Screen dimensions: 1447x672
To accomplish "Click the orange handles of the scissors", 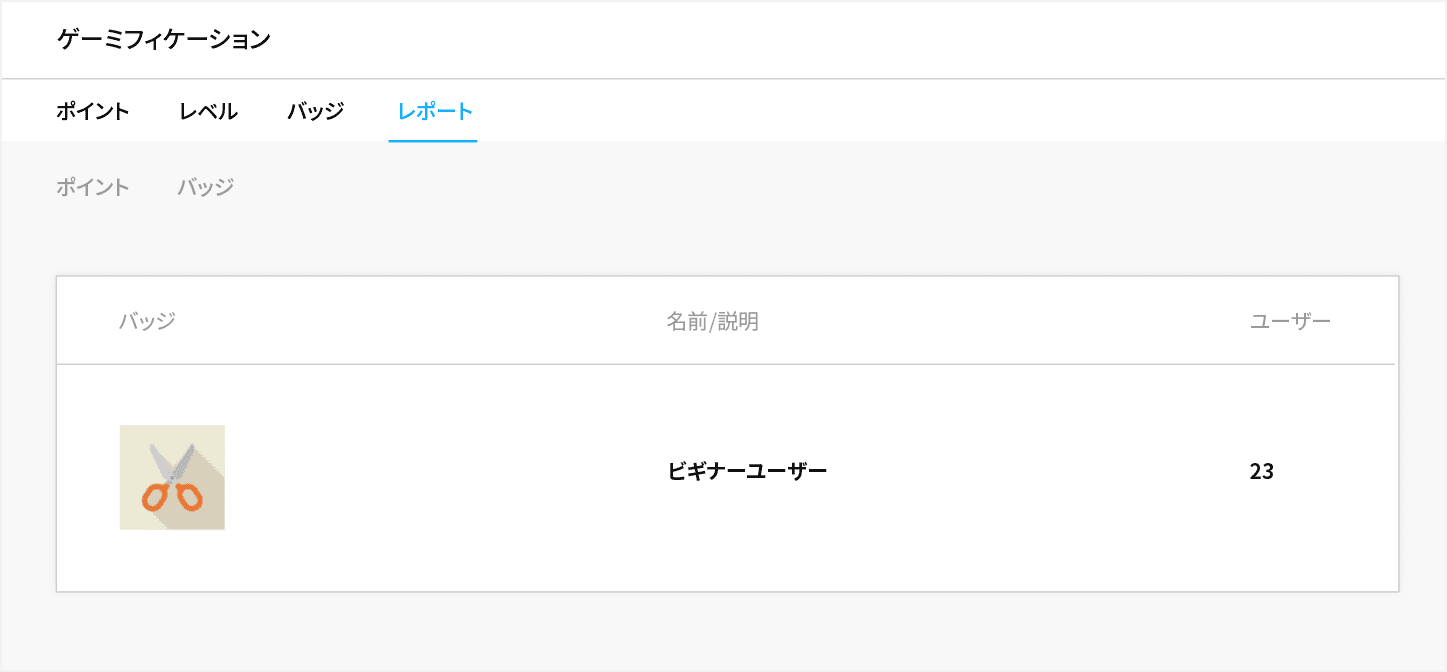I will click(172, 497).
